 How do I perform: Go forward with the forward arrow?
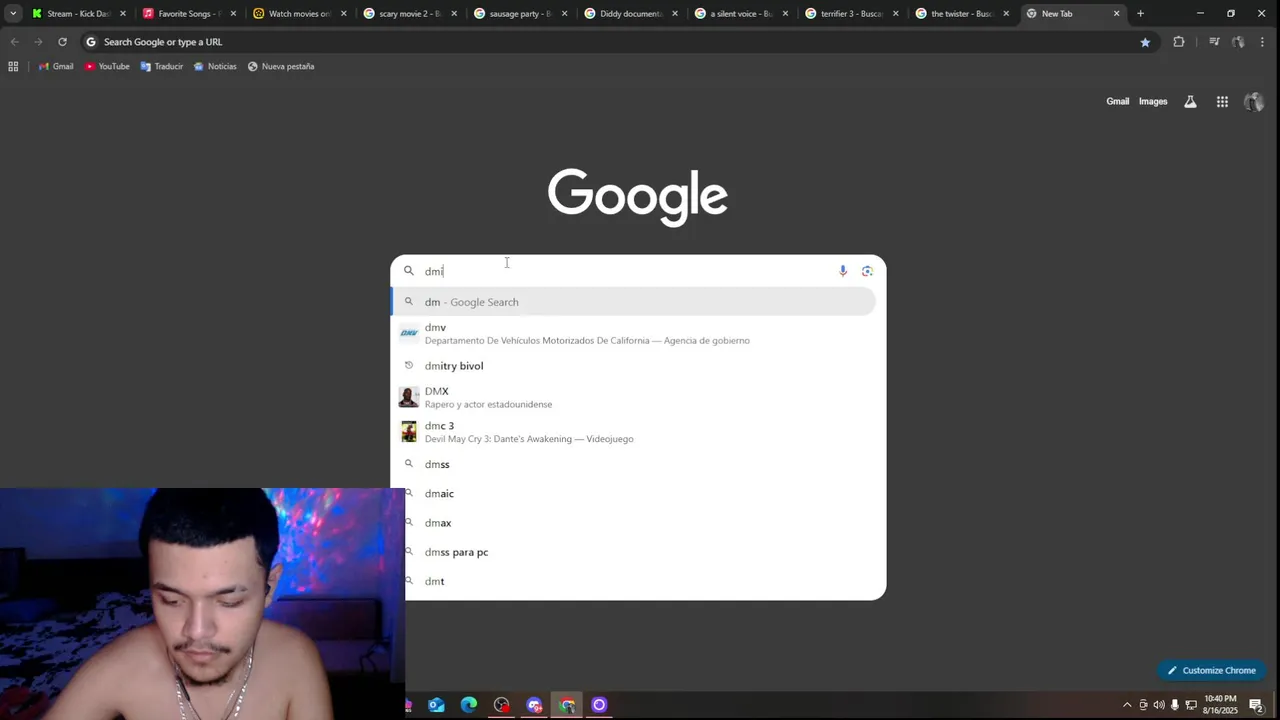[38, 42]
